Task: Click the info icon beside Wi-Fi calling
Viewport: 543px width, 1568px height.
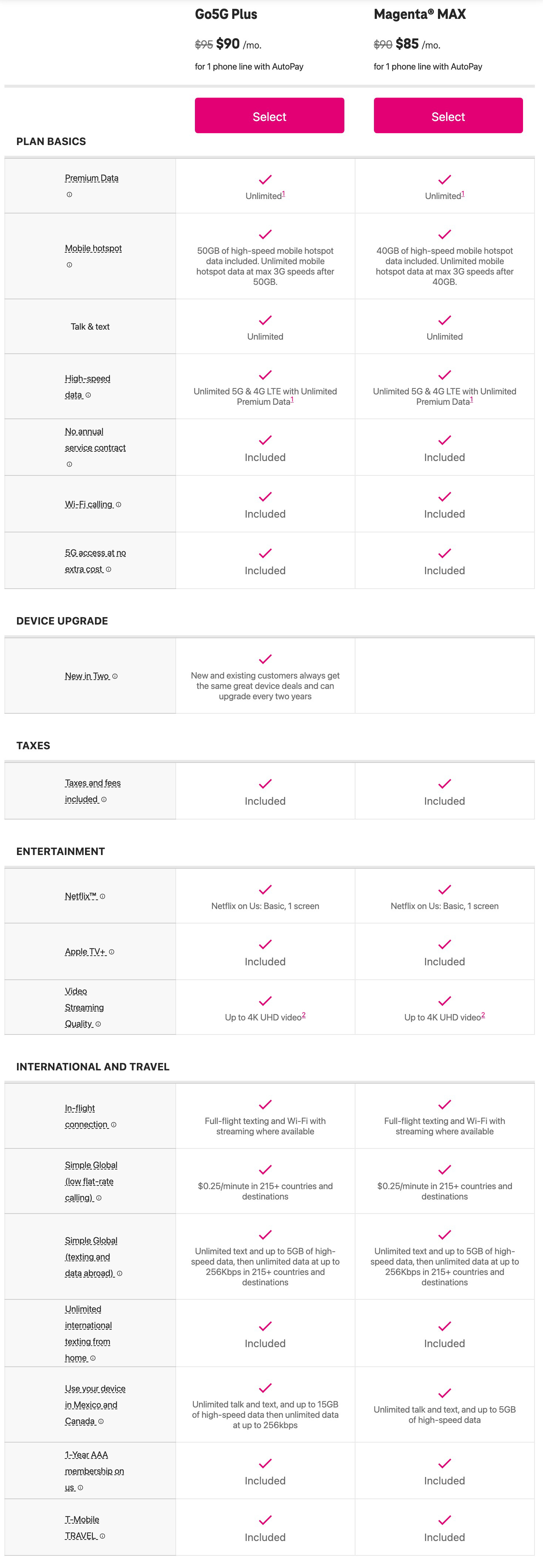Action: pyautogui.click(x=119, y=505)
